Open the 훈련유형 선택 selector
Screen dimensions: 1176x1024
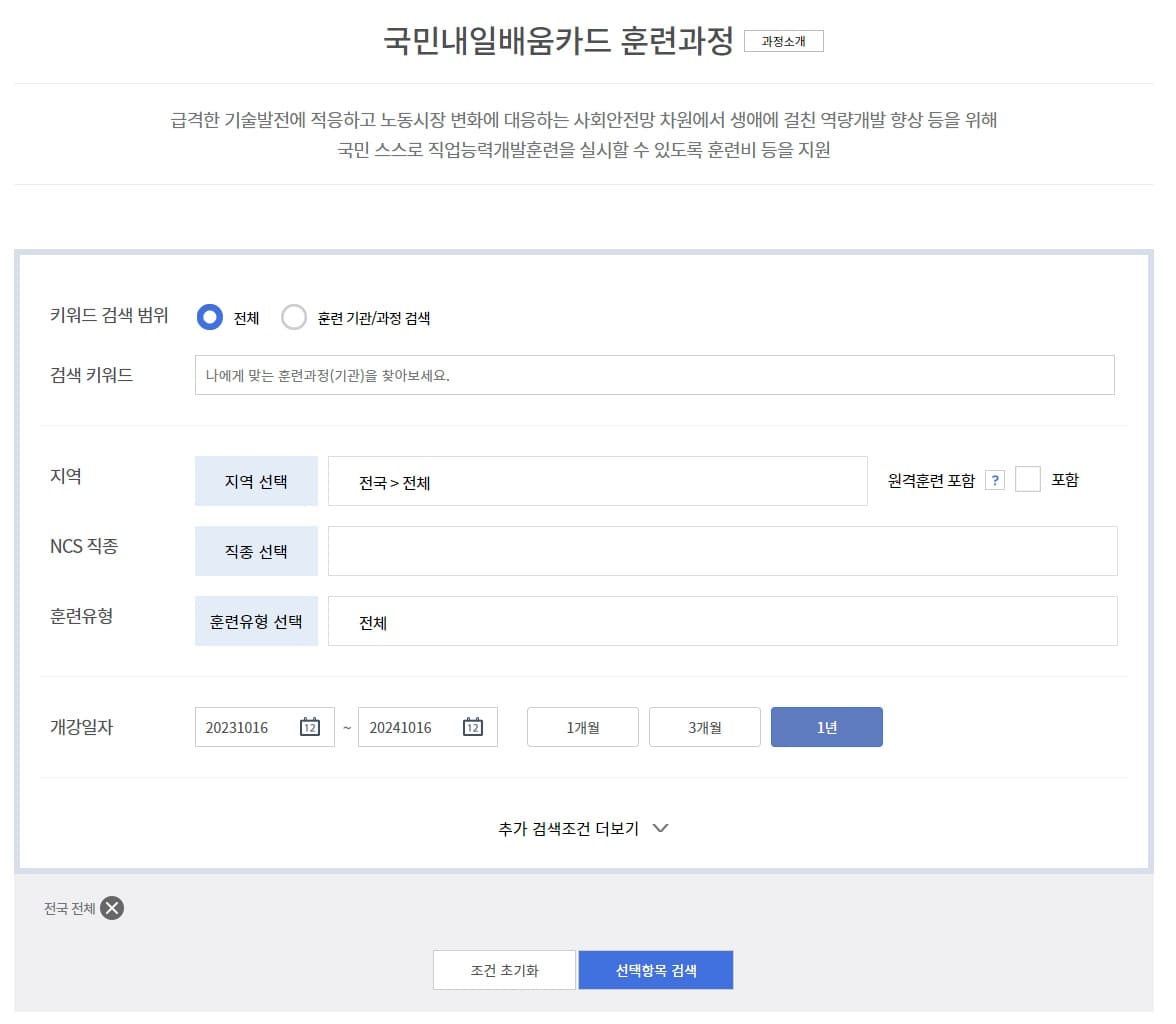tap(256, 620)
